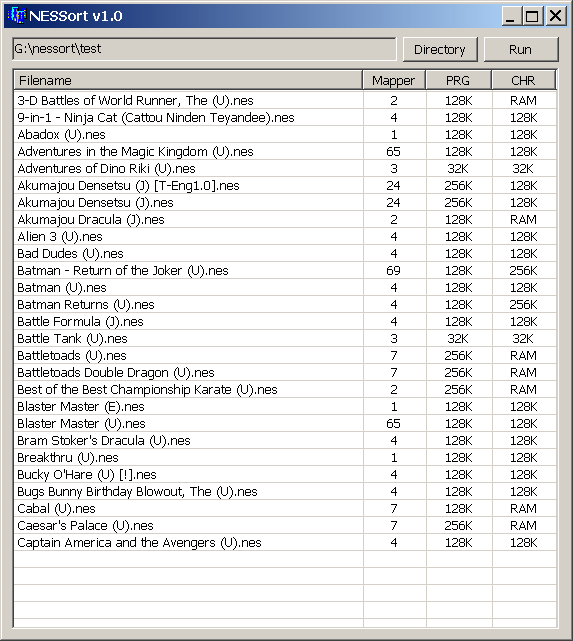Start sorting with the Run button

[x=520, y=49]
